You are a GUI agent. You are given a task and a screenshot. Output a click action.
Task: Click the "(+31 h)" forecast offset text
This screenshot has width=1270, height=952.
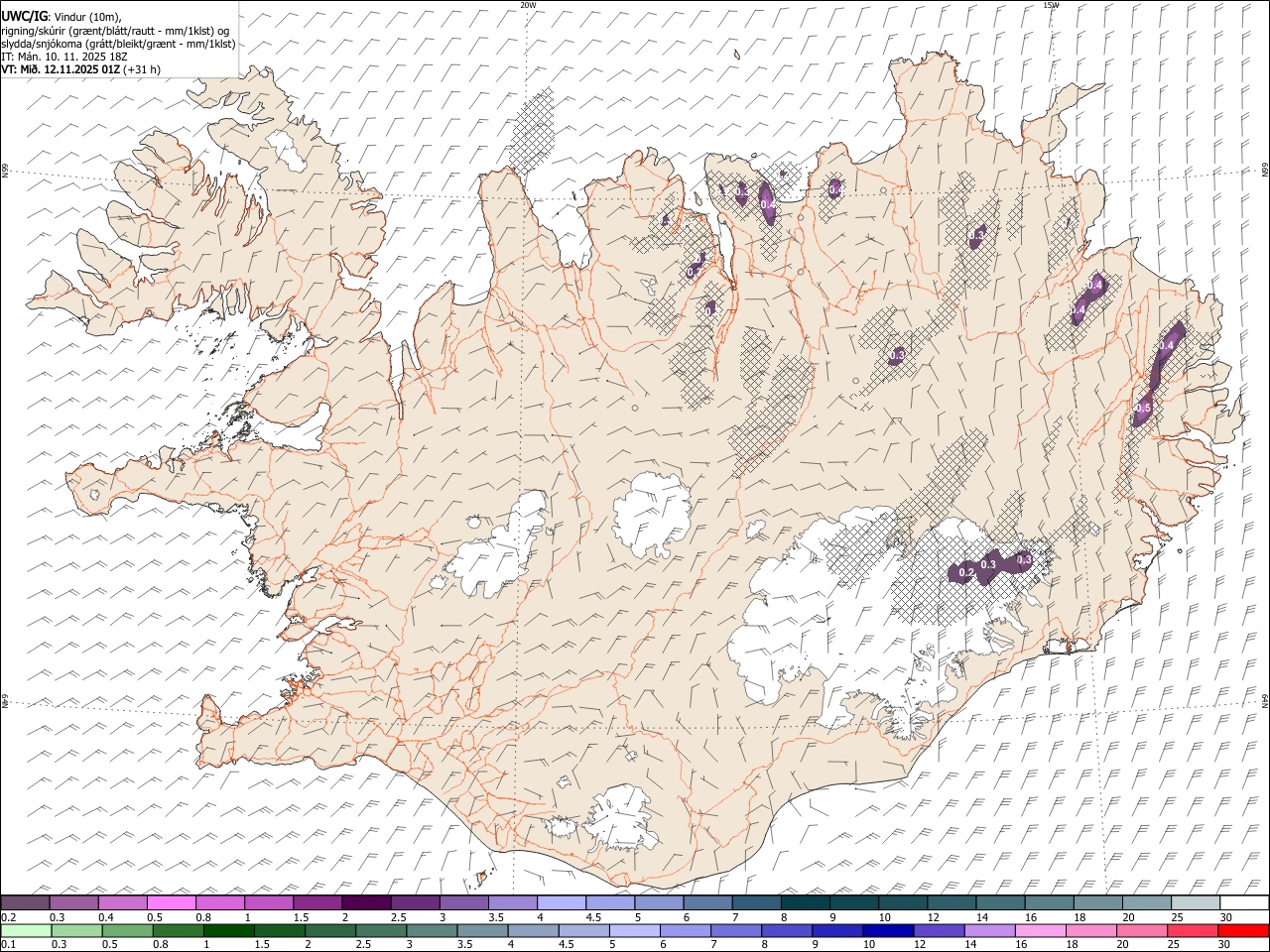tap(142, 69)
